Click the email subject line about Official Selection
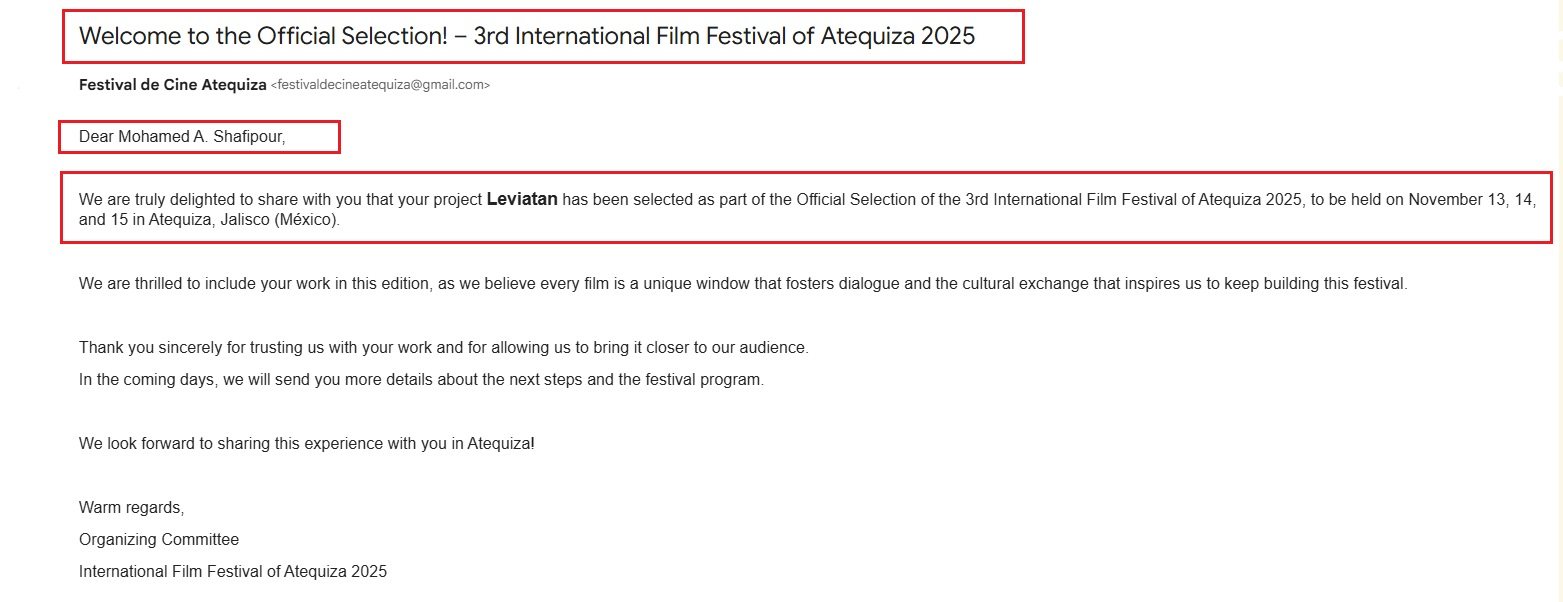Viewport: 1563px width, 602px height. pyautogui.click(x=526, y=37)
